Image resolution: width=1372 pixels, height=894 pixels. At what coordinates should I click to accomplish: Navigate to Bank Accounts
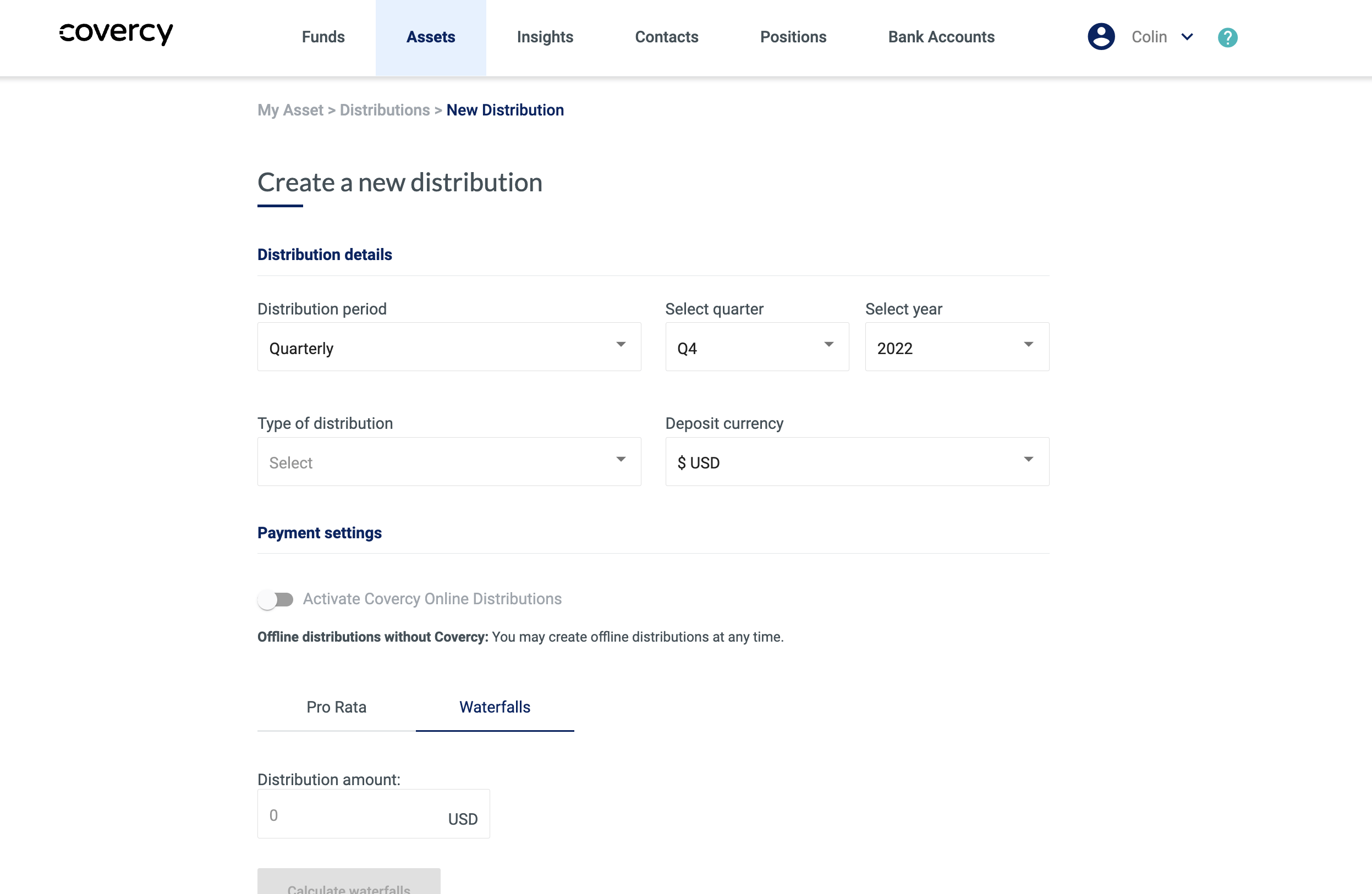941,37
